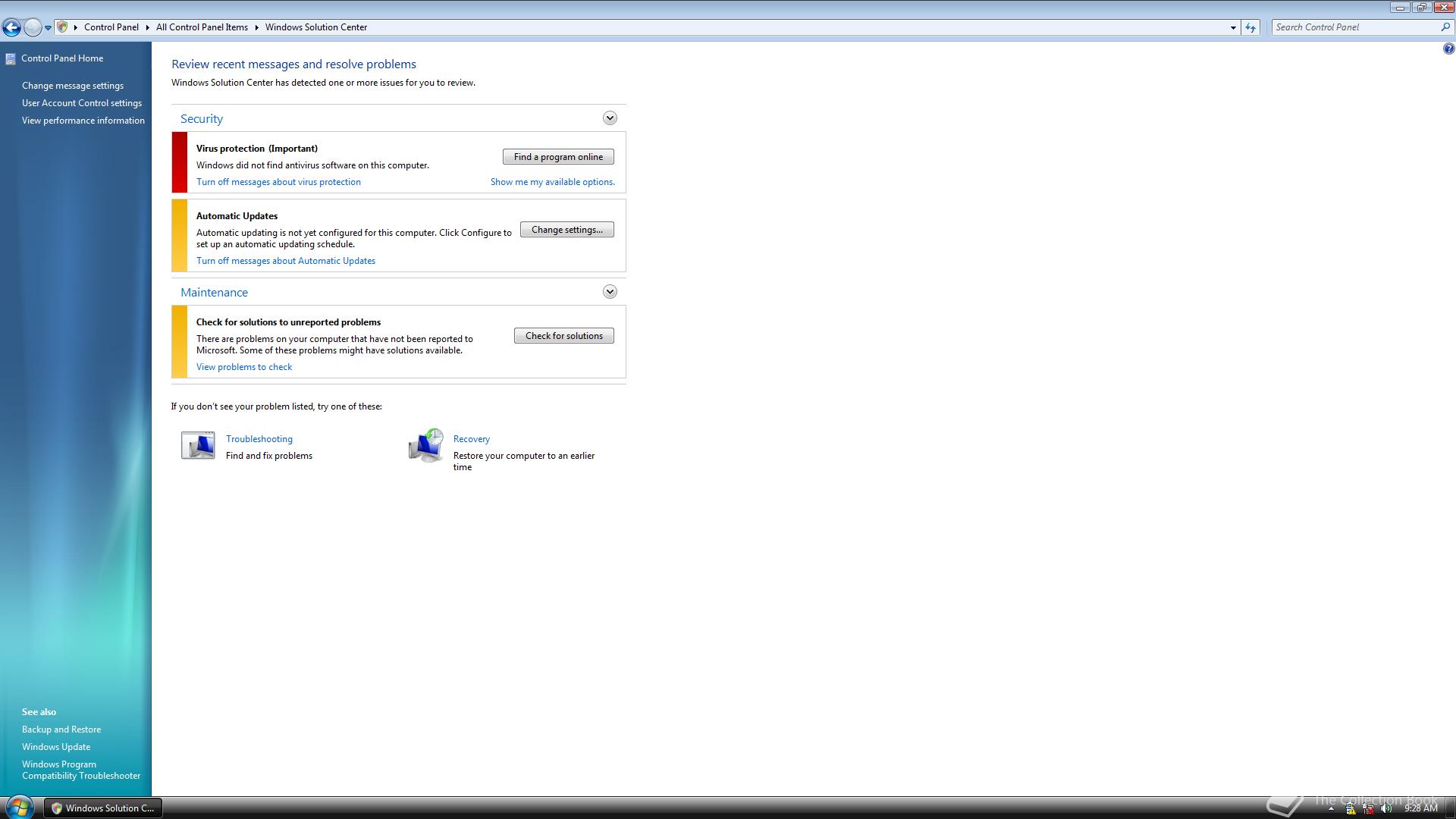The height and width of the screenshot is (819, 1456).
Task: Open View performance information
Action: pyautogui.click(x=83, y=121)
